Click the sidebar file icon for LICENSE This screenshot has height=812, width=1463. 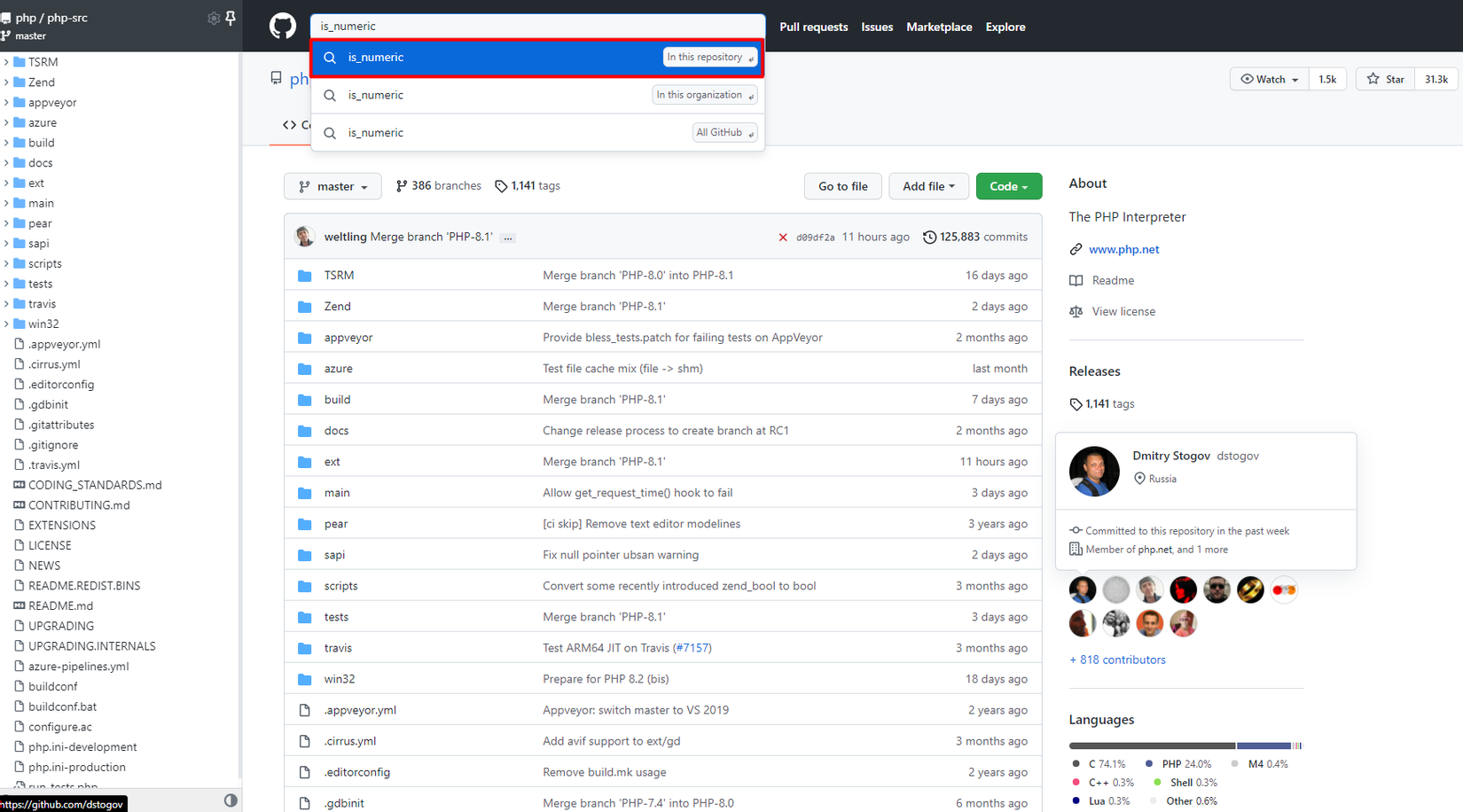[x=20, y=546]
